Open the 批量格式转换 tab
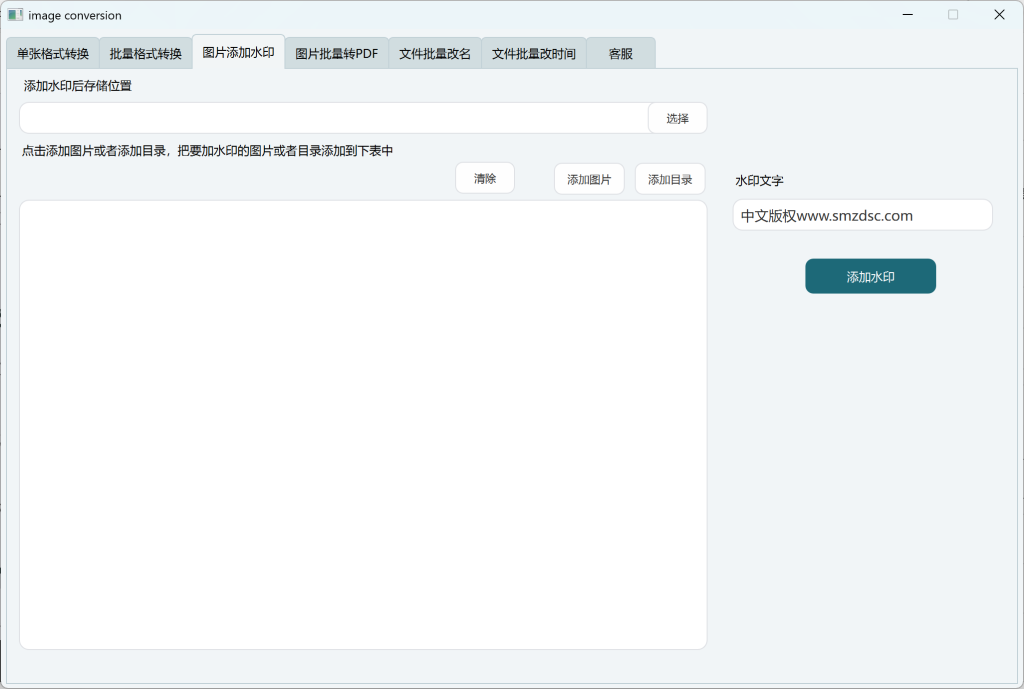Screen dimensions: 1024x689 coord(146,54)
